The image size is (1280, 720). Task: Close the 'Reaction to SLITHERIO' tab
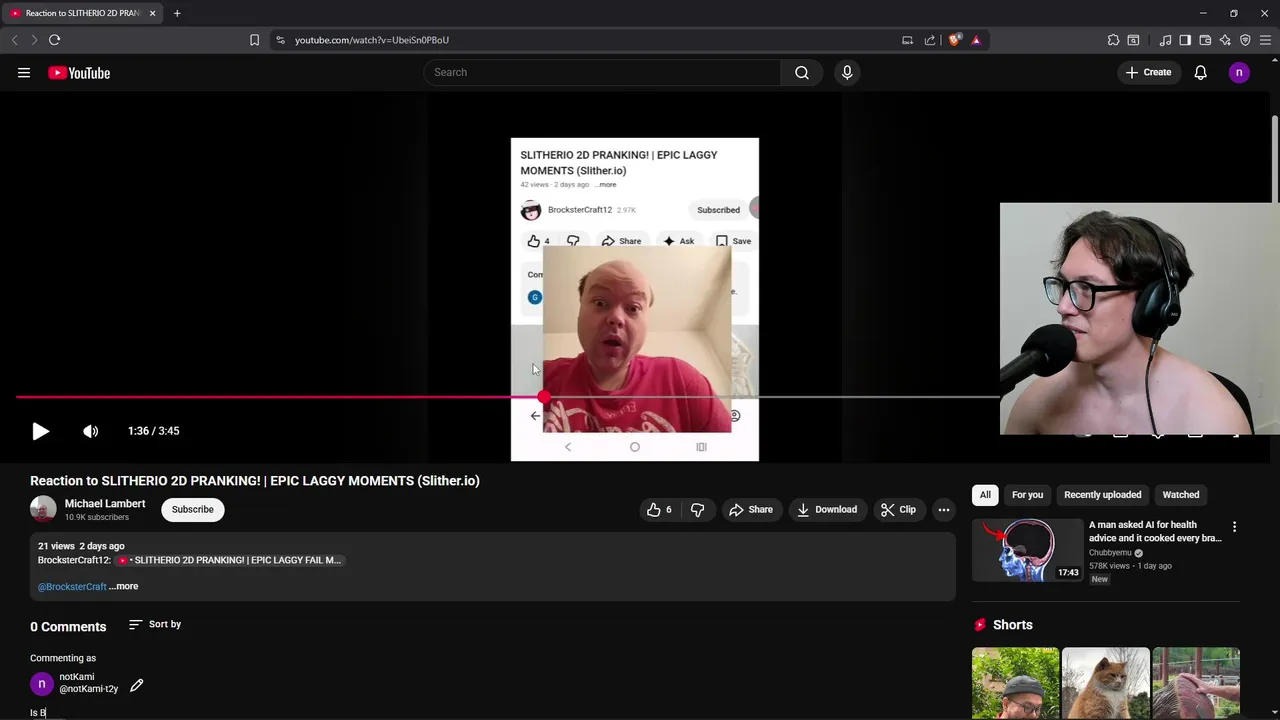pos(152,13)
